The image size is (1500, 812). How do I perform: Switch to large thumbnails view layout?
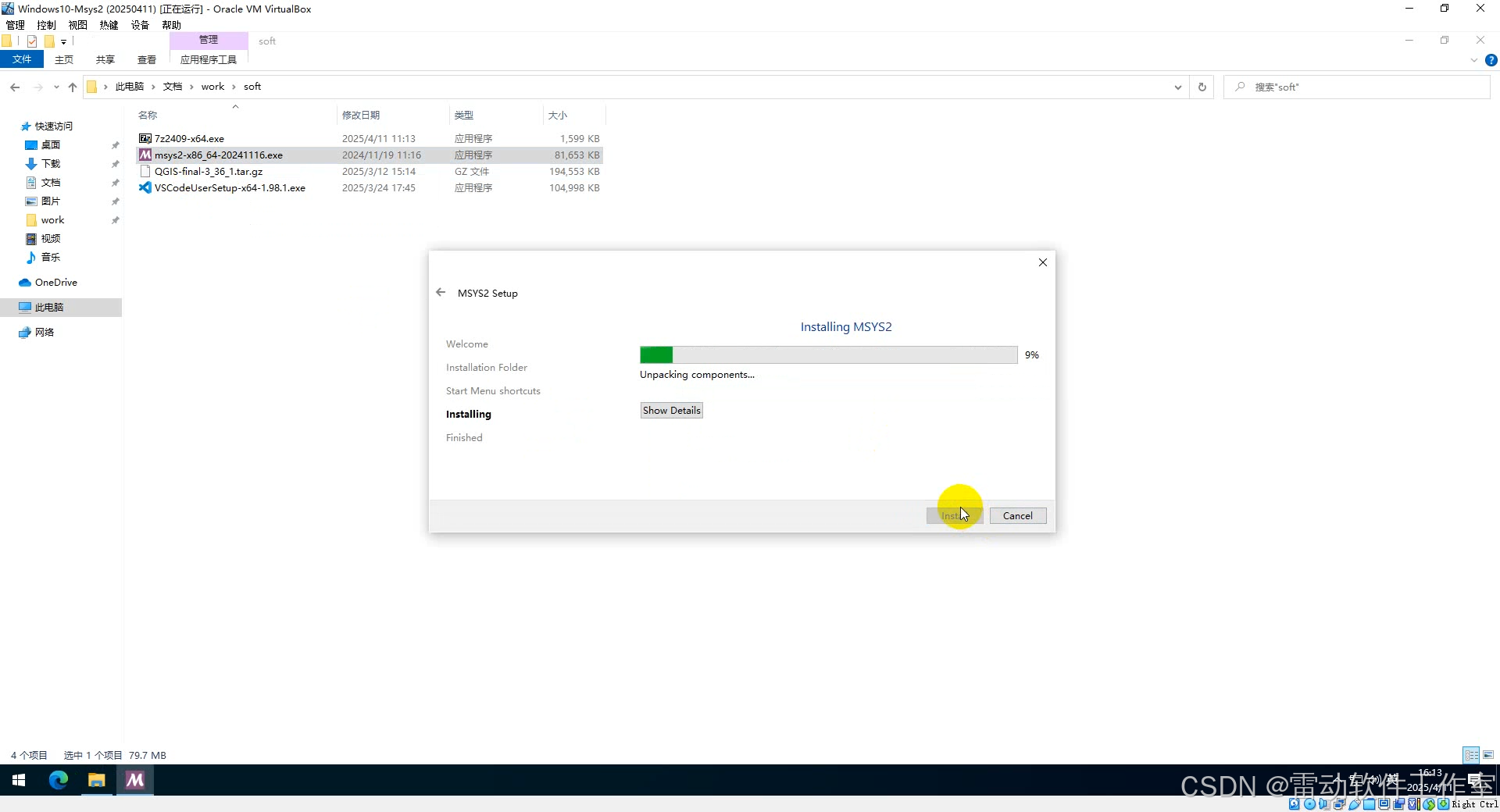click(1488, 755)
